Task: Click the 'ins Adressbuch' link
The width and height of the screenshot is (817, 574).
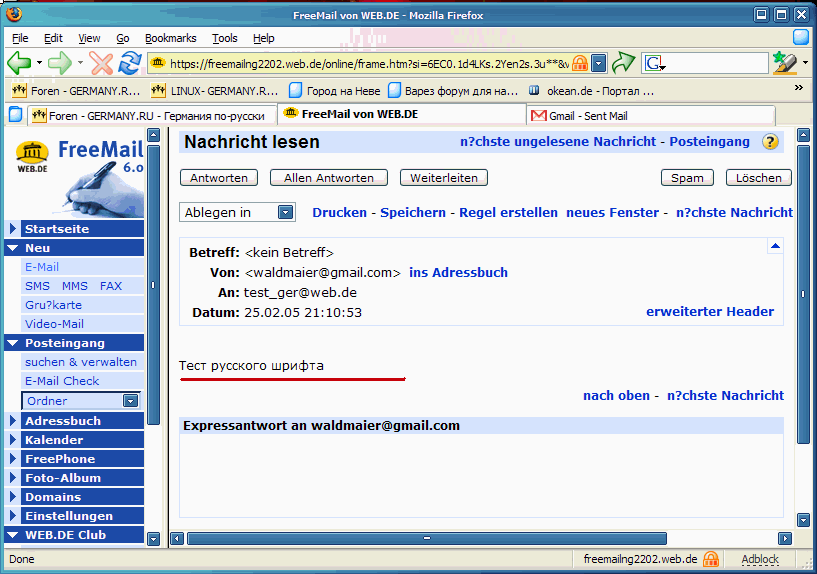Action: click(x=458, y=272)
